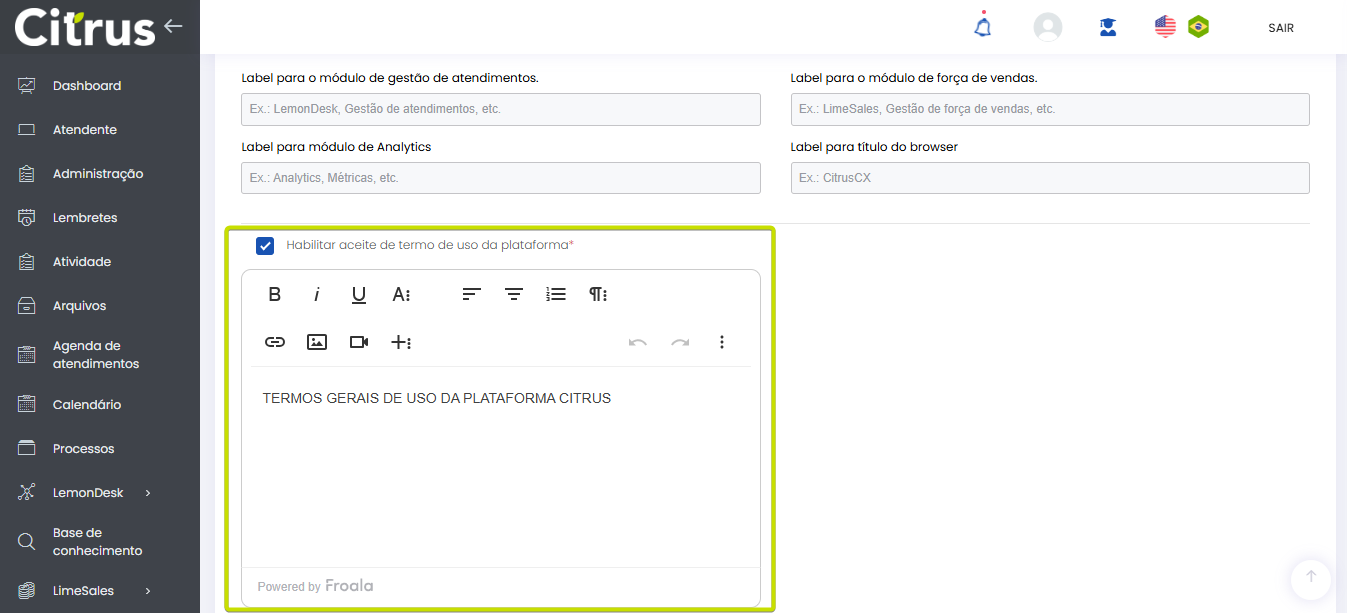Click the SAIR logout button
The width and height of the screenshot is (1347, 613).
click(x=1281, y=28)
